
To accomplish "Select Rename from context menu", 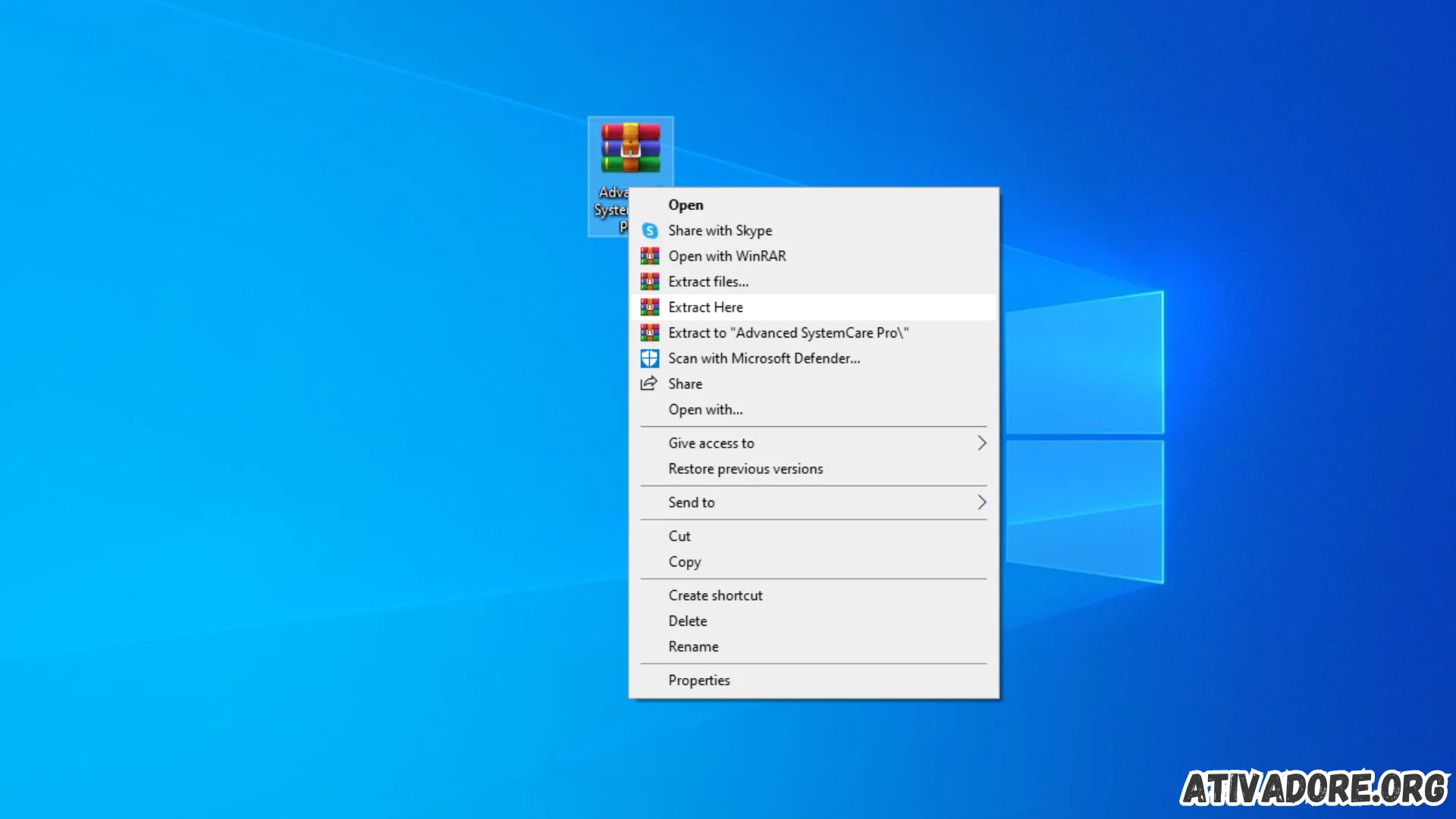I will (693, 646).
